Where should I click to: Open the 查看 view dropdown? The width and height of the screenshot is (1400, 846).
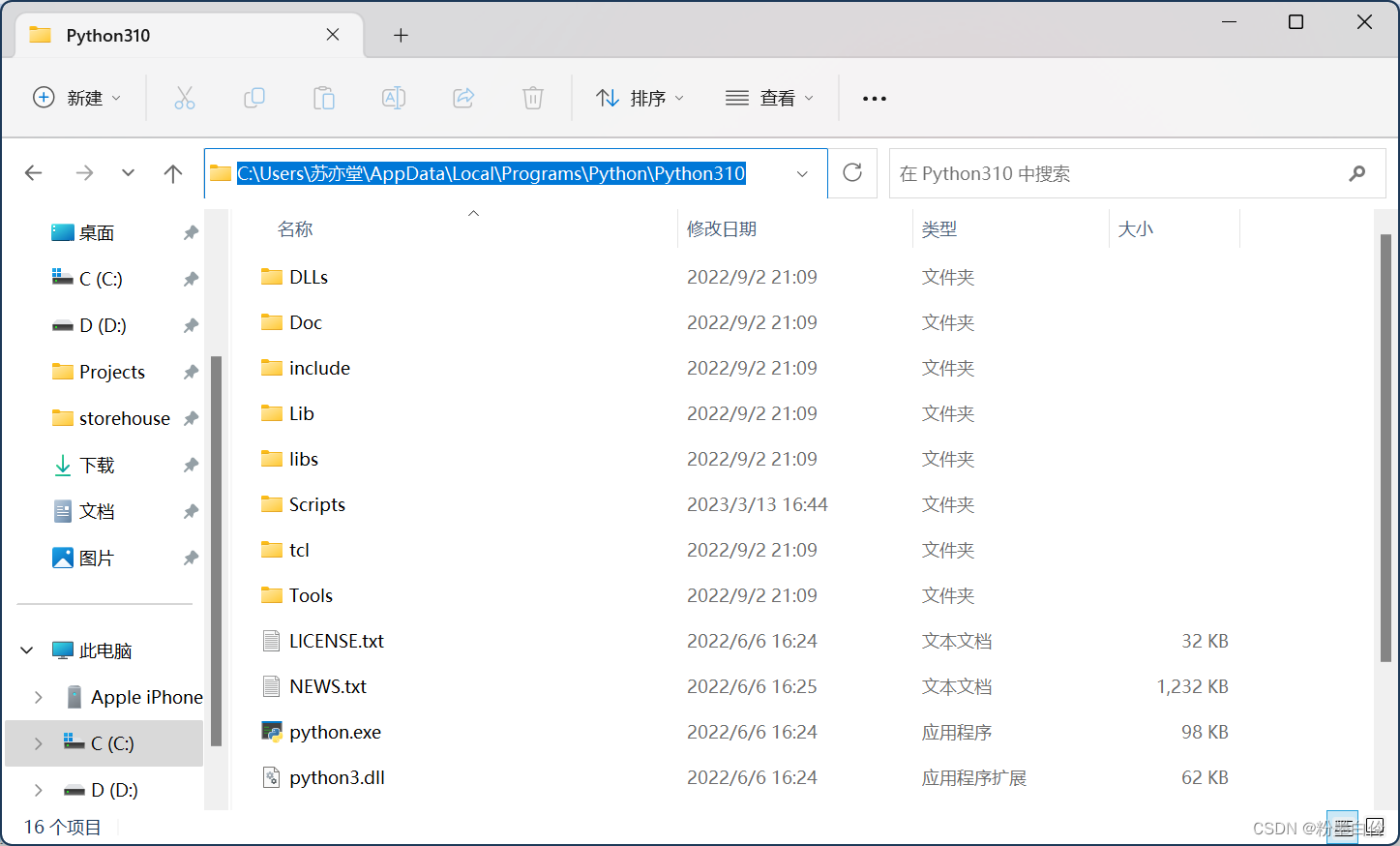coord(769,98)
